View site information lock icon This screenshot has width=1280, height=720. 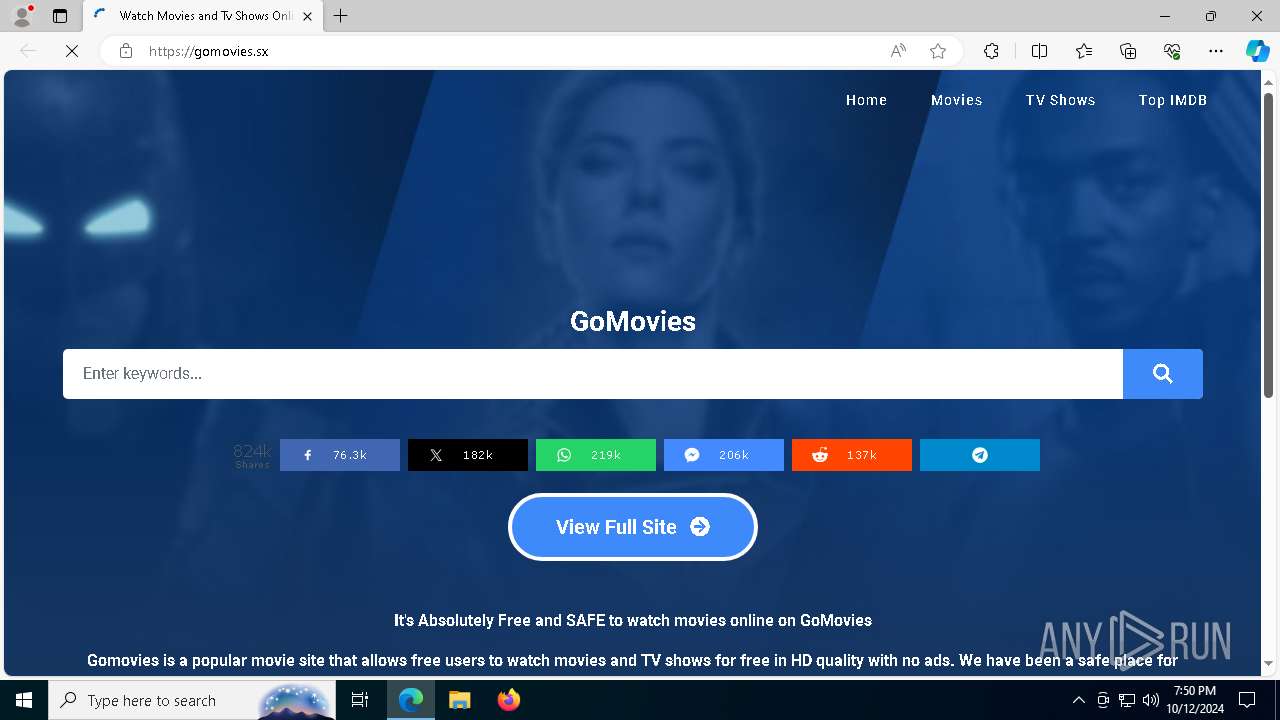click(x=125, y=51)
